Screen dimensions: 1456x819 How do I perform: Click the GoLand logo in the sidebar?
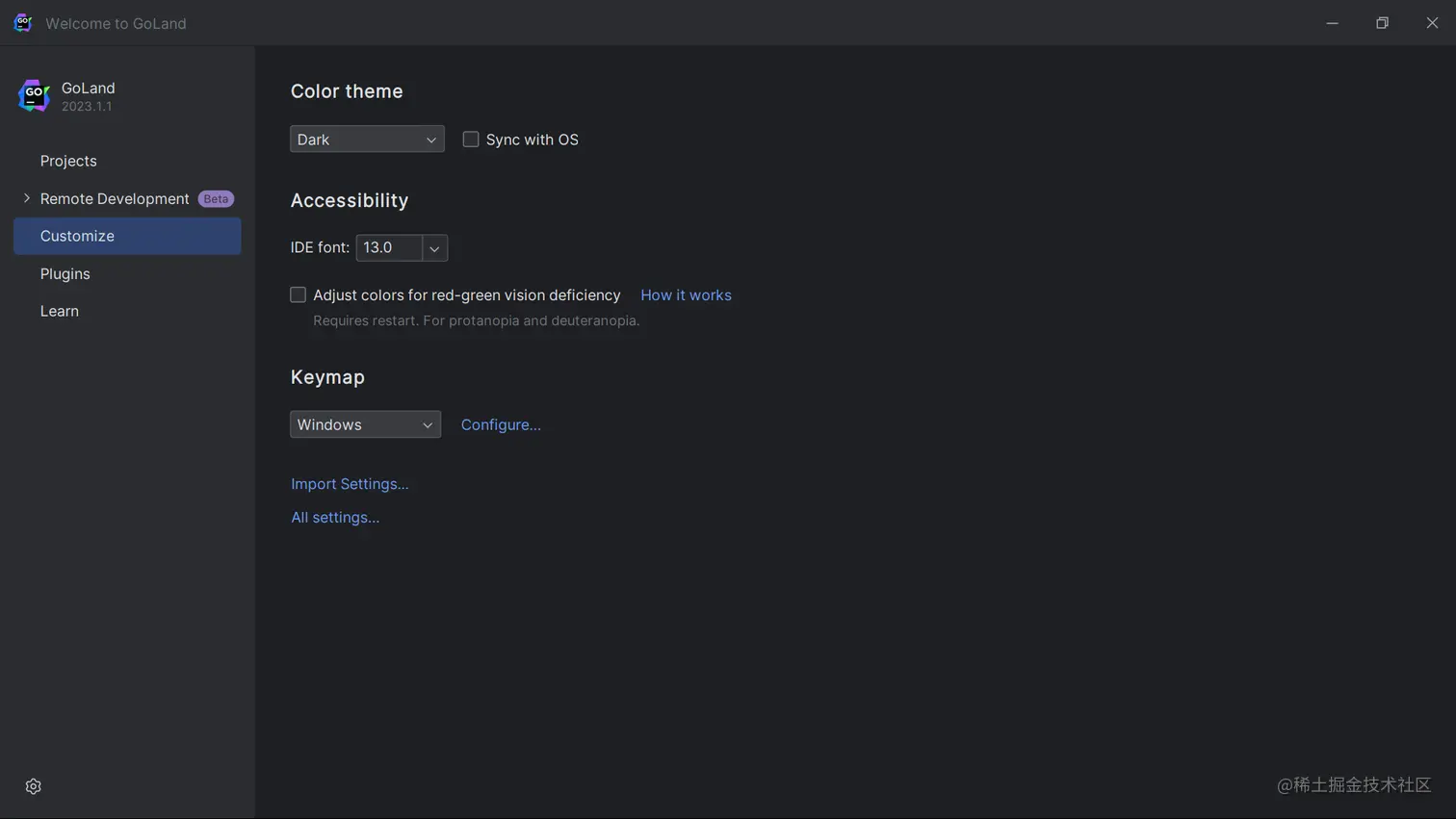(x=34, y=96)
